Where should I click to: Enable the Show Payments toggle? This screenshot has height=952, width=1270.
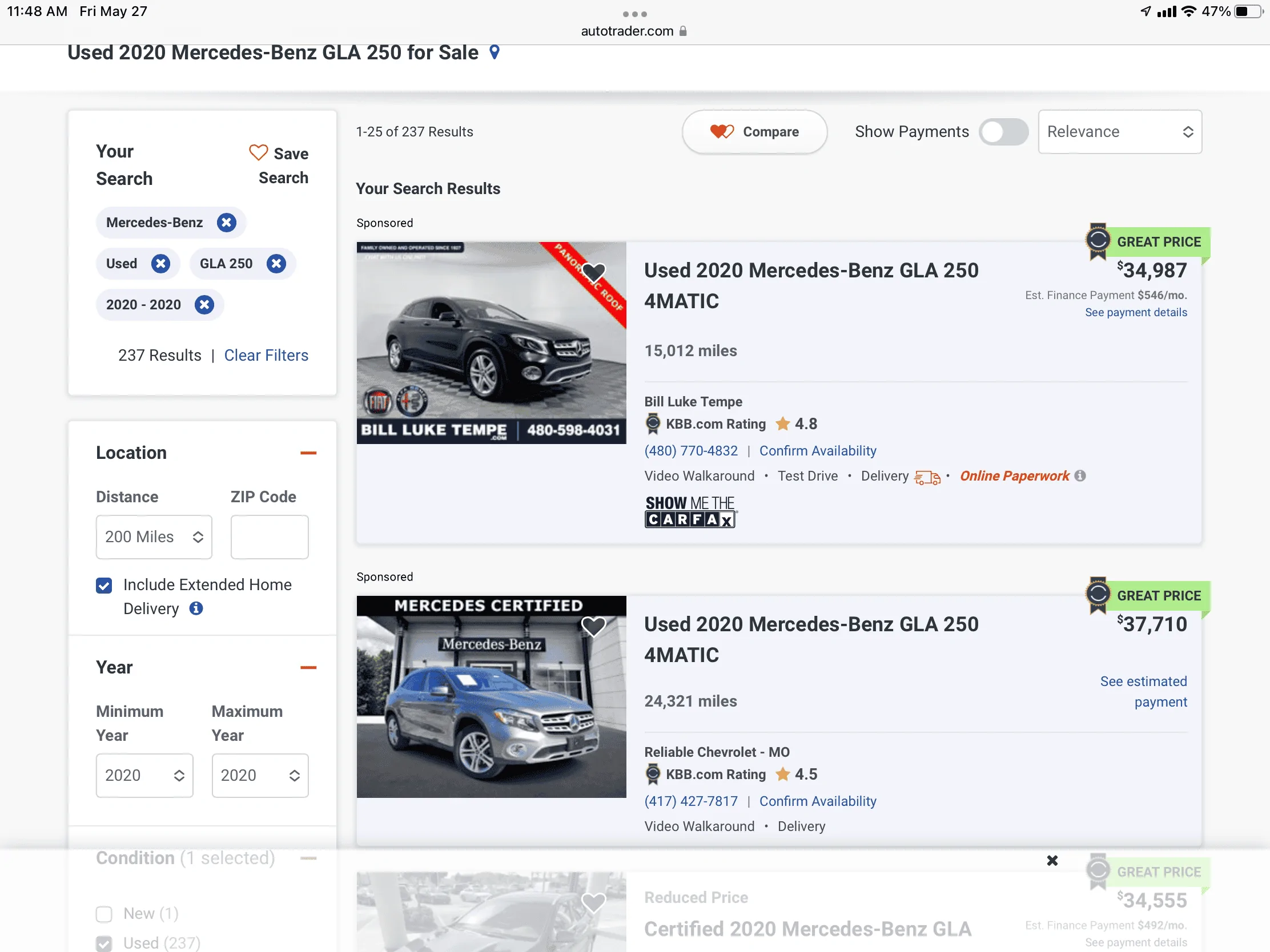(1003, 132)
